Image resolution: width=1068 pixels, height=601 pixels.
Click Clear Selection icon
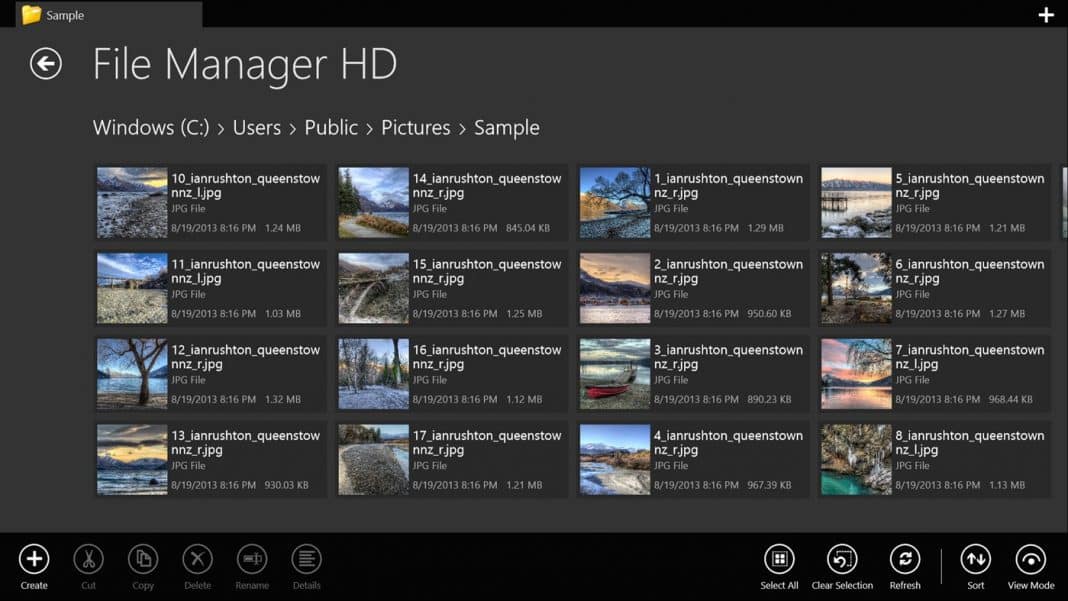[842, 559]
